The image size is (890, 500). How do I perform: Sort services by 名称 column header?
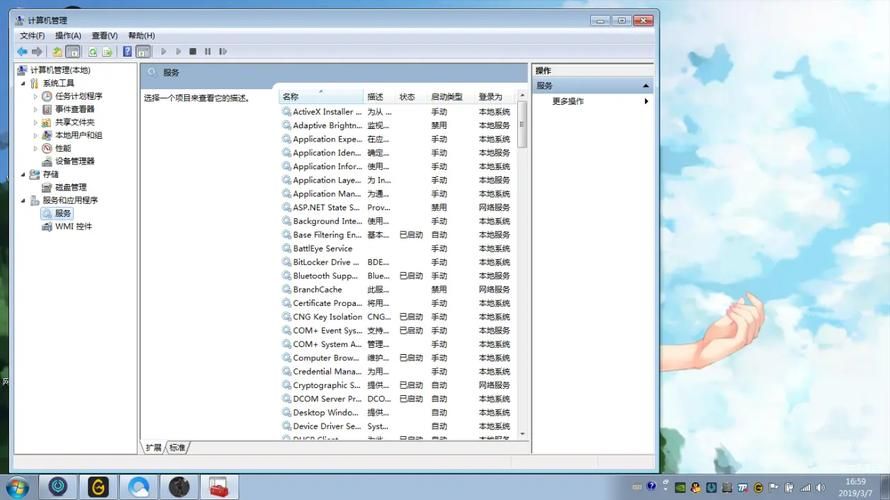click(321, 97)
